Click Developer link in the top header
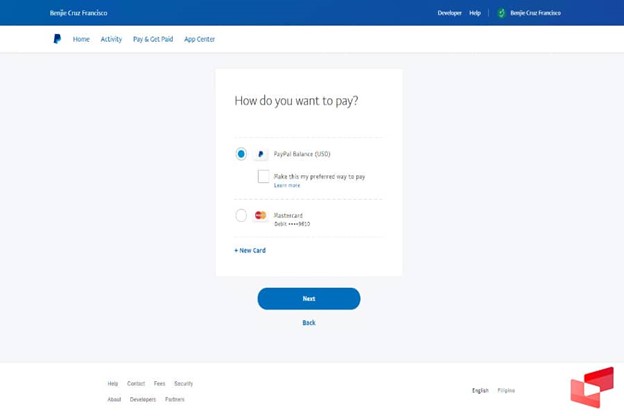 [450, 13]
